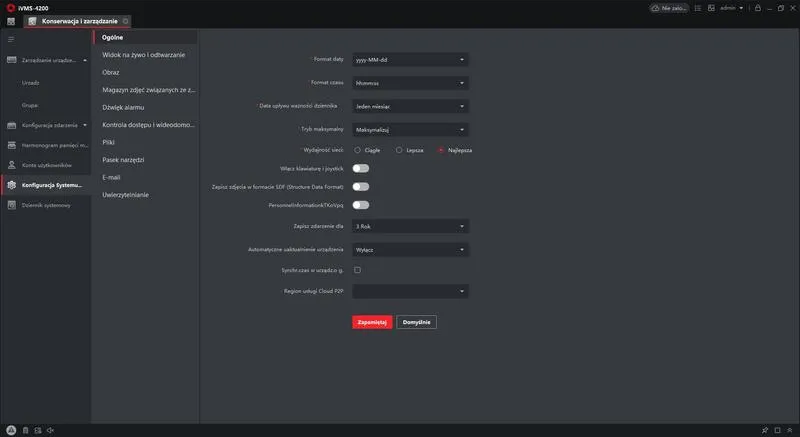This screenshot has height=437, width=800.
Task: Open Konta użytkowników in the sidebar
Action: (x=46, y=164)
